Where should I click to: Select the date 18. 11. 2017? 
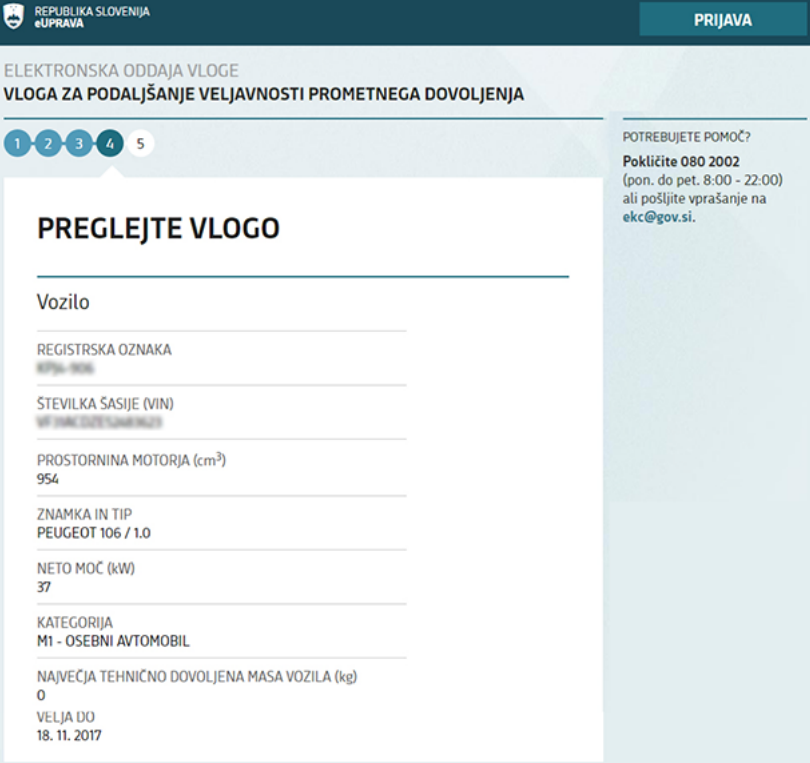69,735
